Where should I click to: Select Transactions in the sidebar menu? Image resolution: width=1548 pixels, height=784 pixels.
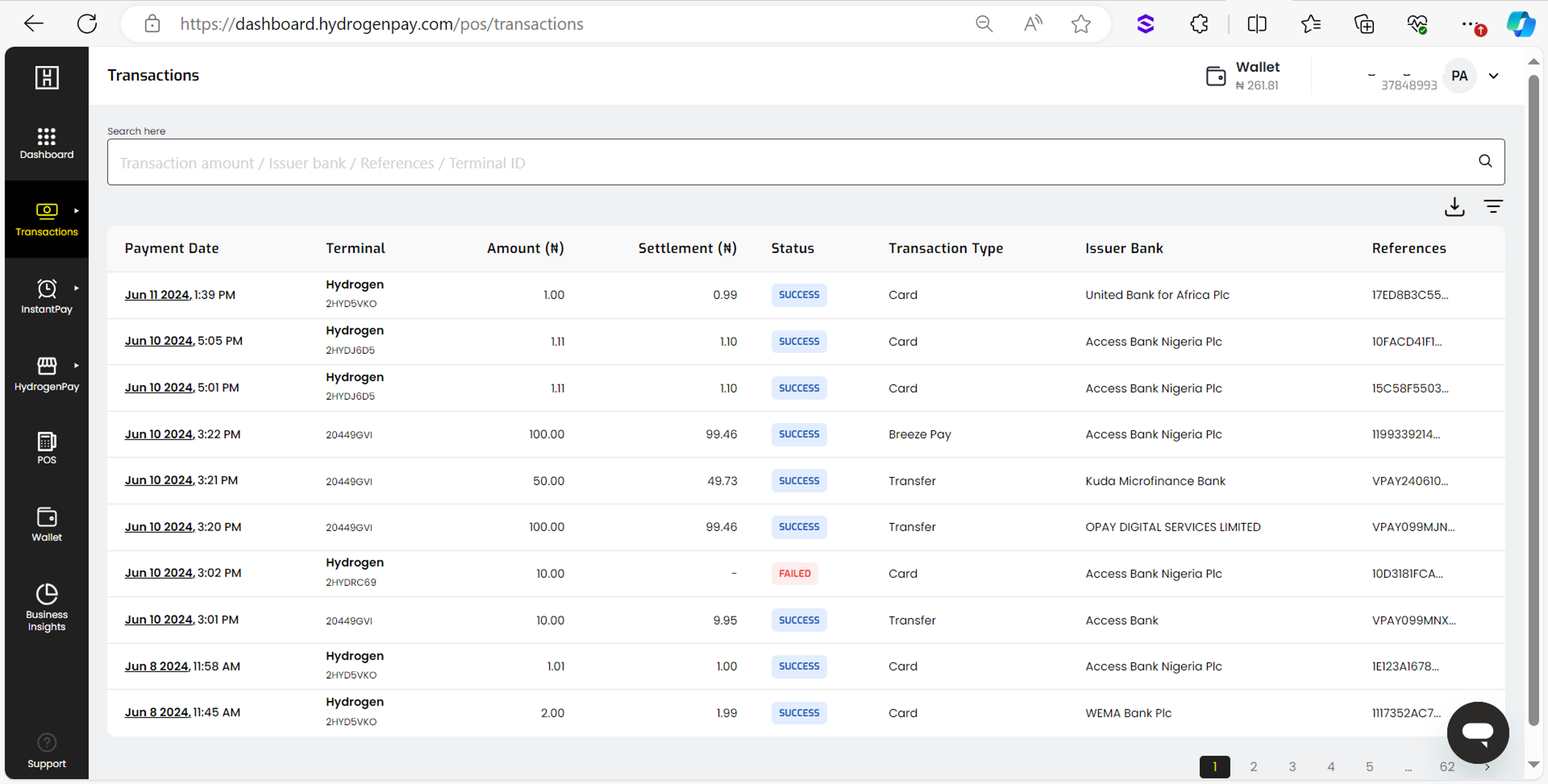tap(46, 219)
